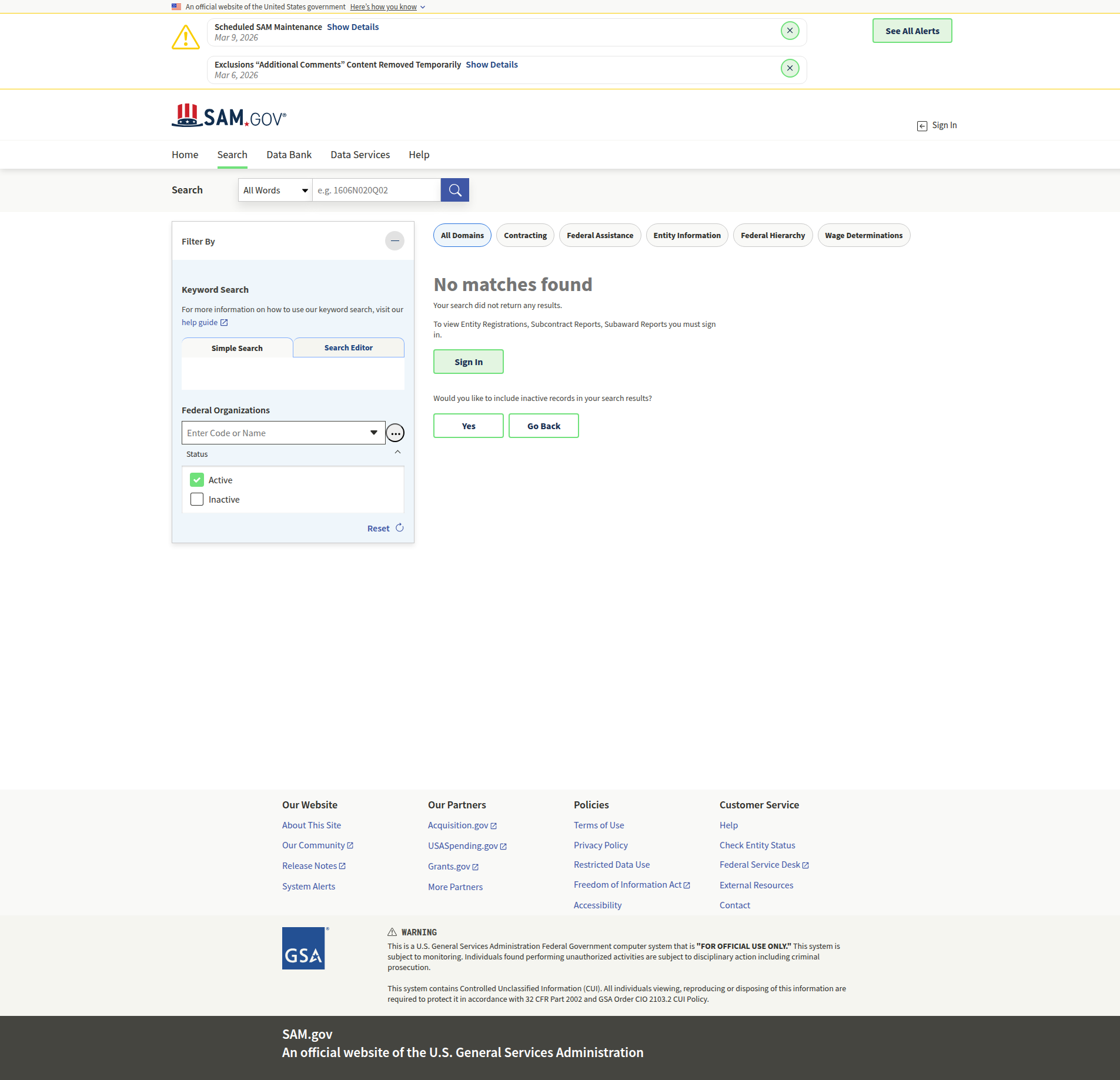The image size is (1120, 1080).
Task: Click the magnifying glass search button
Action: (x=454, y=190)
